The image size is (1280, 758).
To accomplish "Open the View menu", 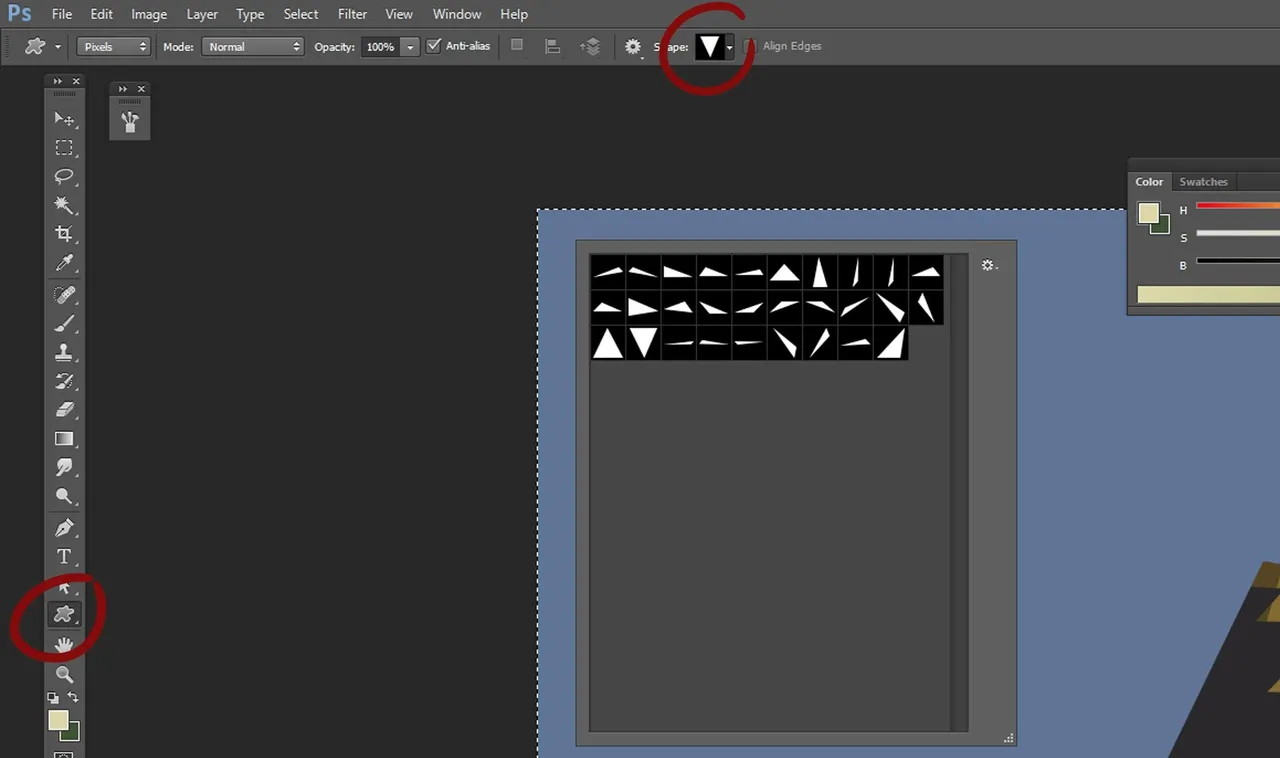I will point(399,15).
